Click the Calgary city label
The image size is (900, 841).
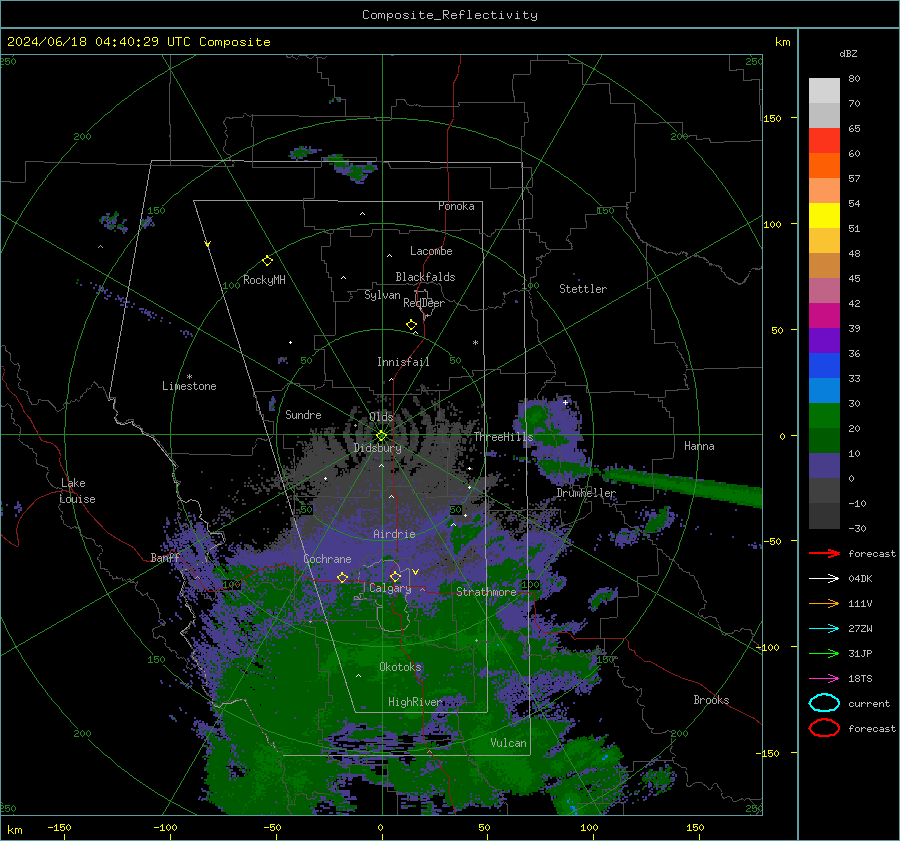(x=390, y=588)
